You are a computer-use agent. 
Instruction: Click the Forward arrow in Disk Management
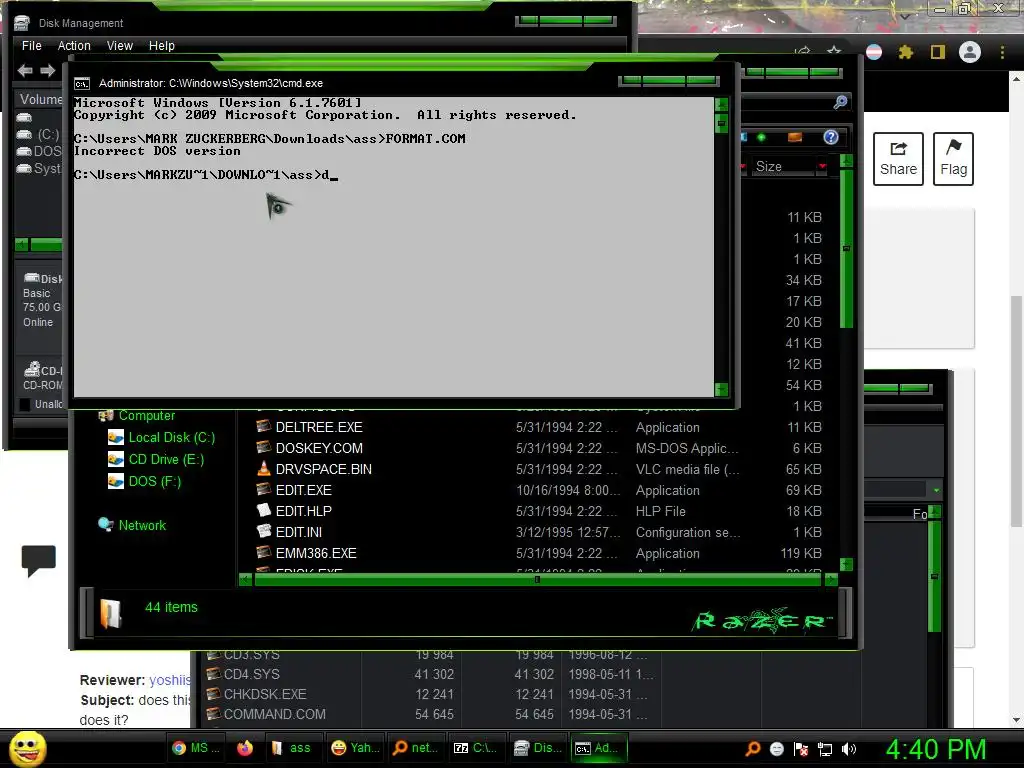(x=48, y=70)
